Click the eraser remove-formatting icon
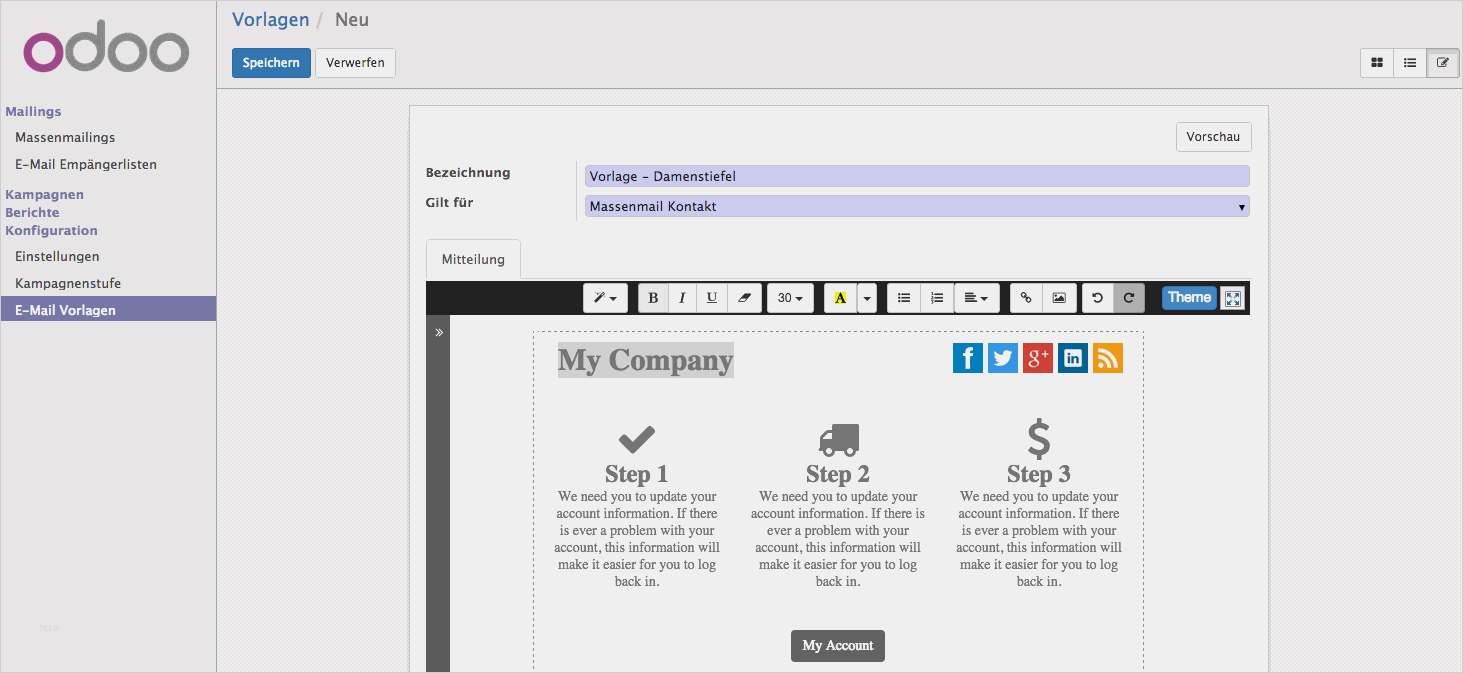1463x673 pixels. (744, 298)
